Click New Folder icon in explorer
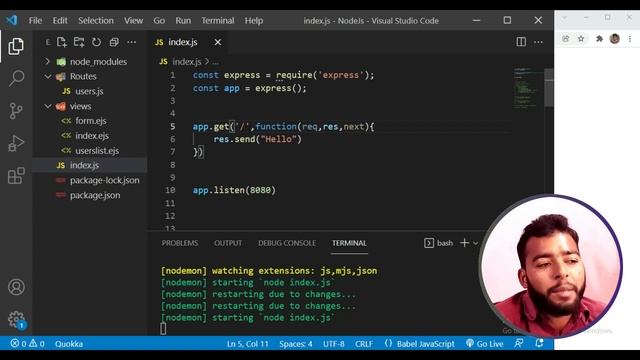 79,42
